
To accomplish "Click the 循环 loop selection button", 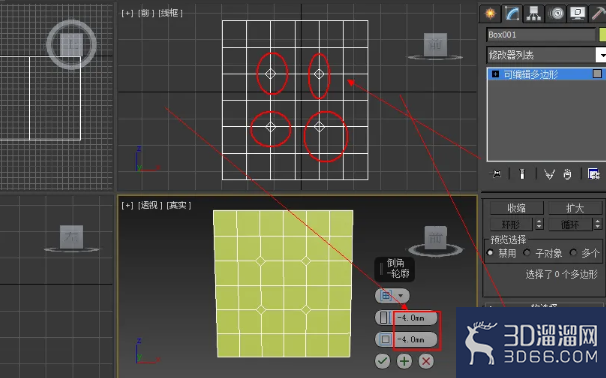I will pos(570,224).
